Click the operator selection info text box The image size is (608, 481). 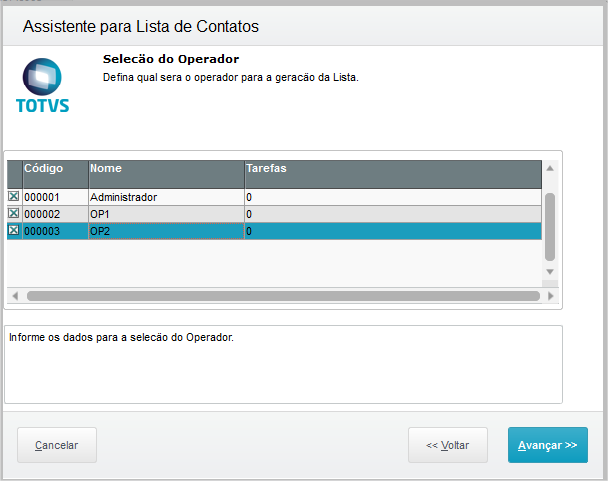[283, 364]
